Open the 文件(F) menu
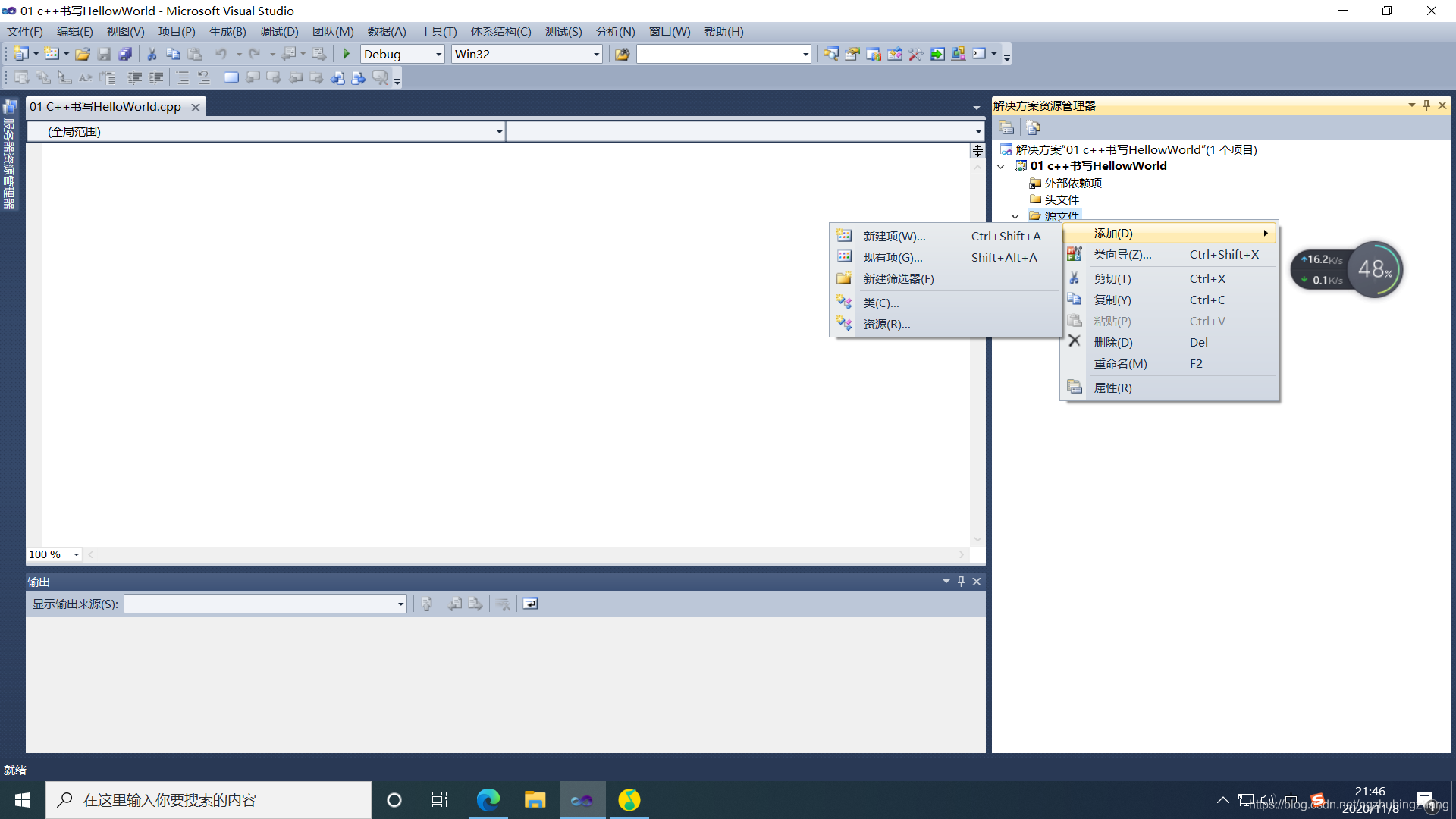The height and width of the screenshot is (819, 1456). coord(25,31)
